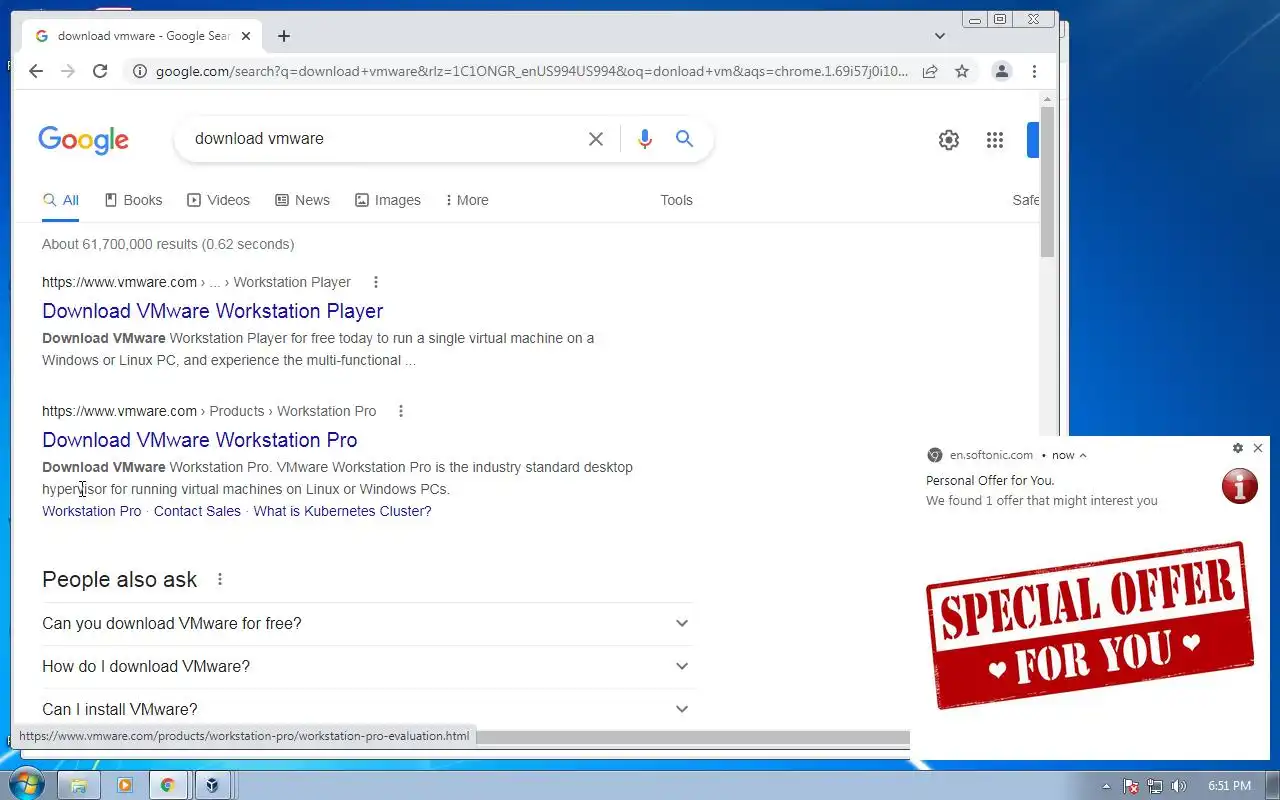Open Download VMware Workstation Player link
The image size is (1280, 800).
point(213,311)
